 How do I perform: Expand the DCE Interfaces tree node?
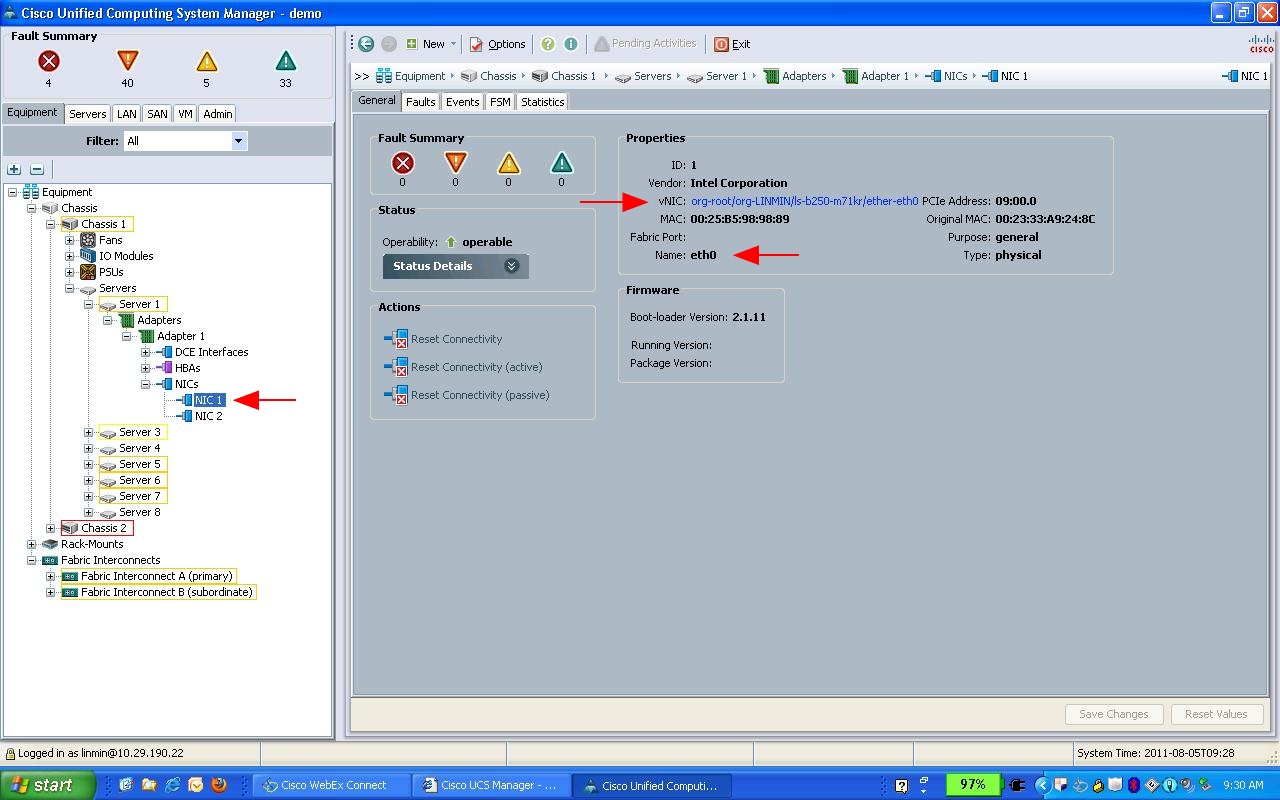tap(145, 352)
